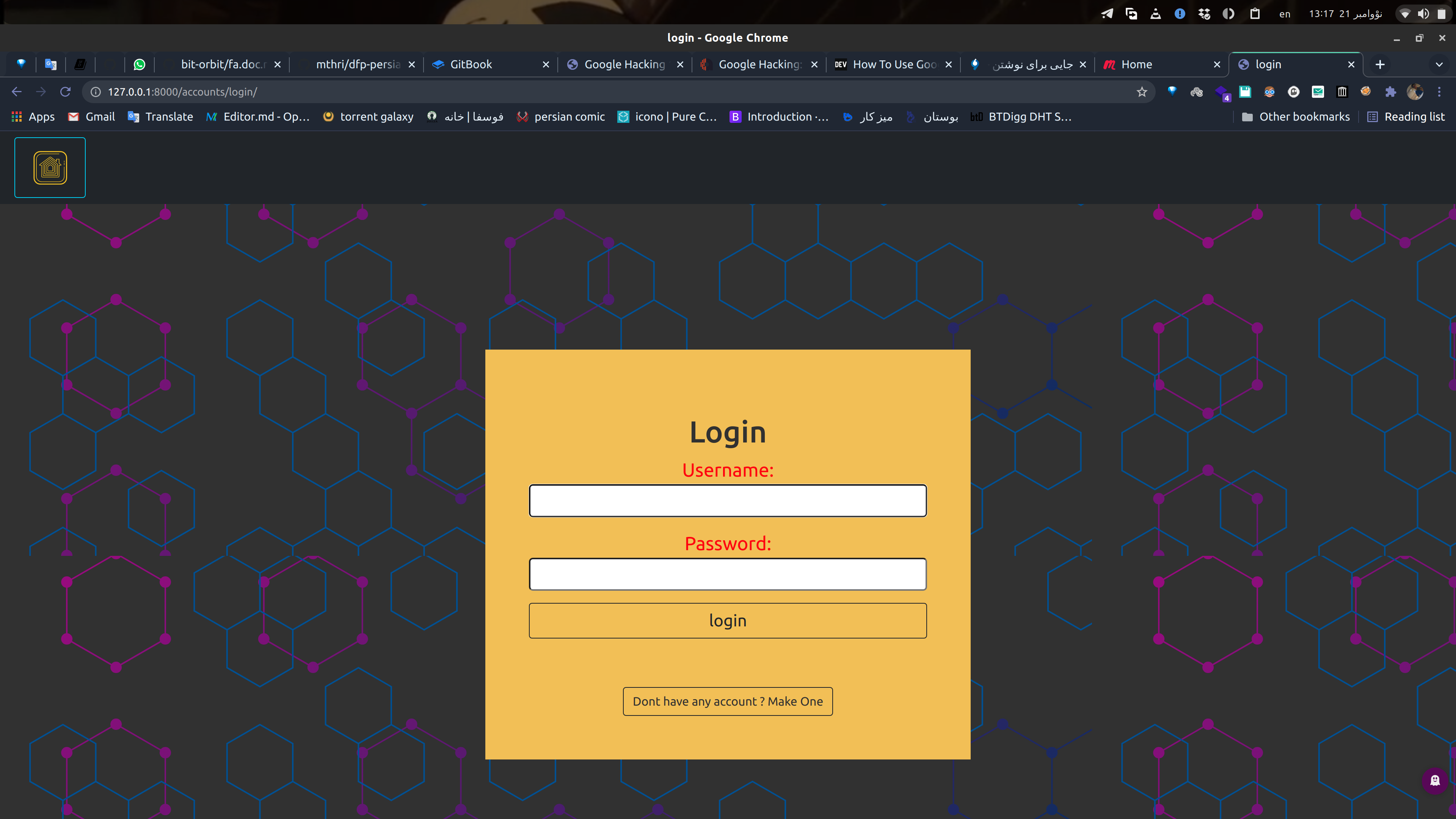Click inside the Username input field
Screen dimensions: 1456x819
728,501
